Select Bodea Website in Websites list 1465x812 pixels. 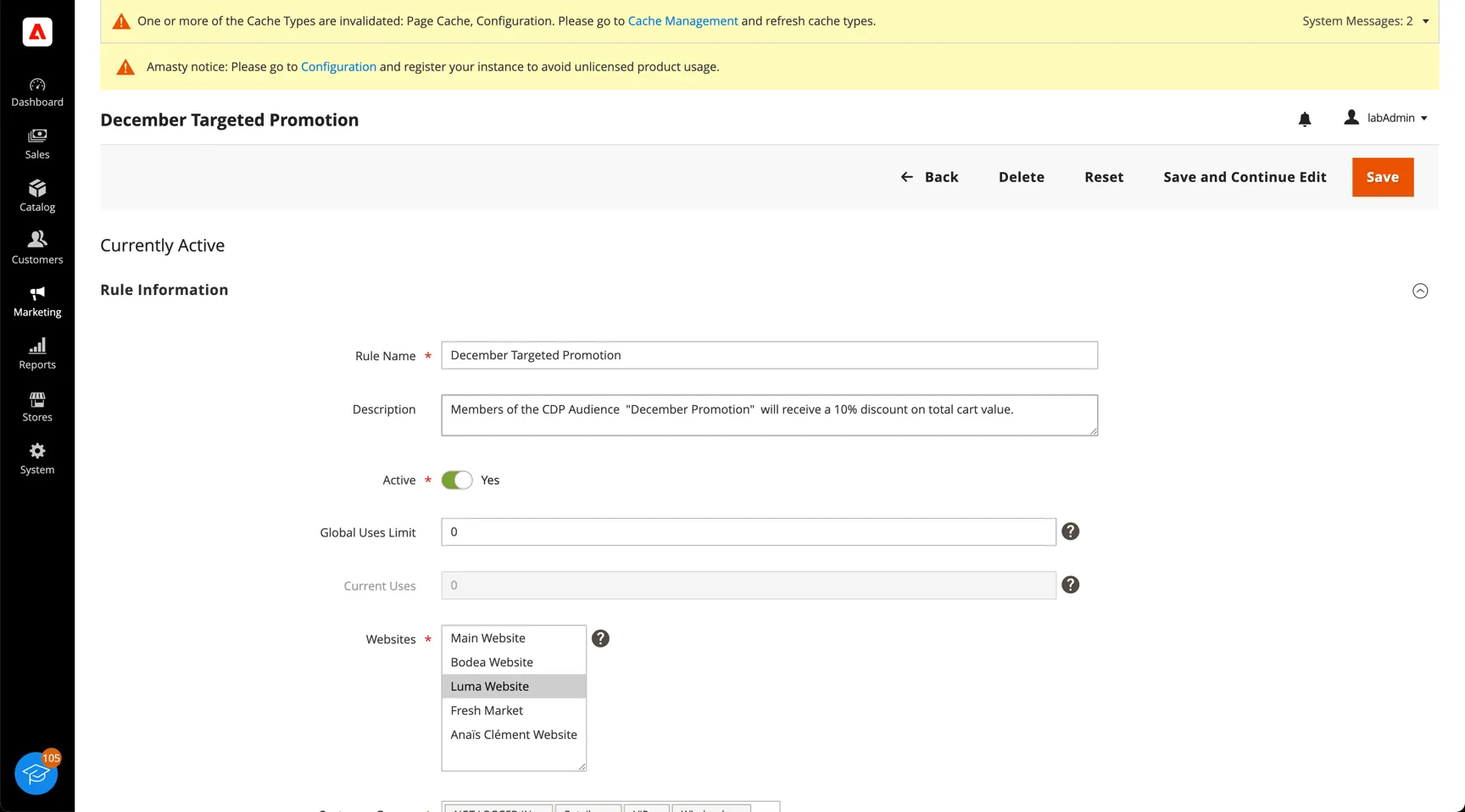tap(514, 662)
